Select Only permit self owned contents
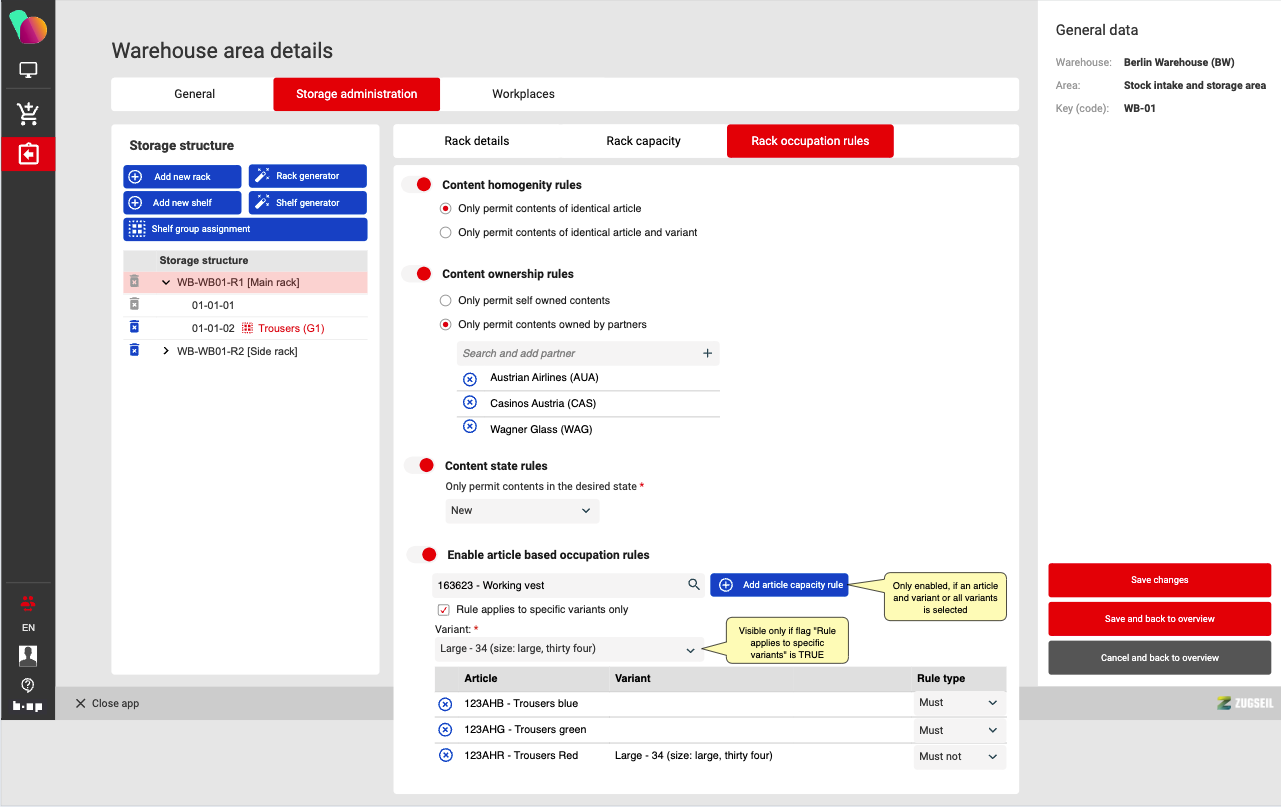Image resolution: width=1281 pixels, height=807 pixels. coord(446,300)
